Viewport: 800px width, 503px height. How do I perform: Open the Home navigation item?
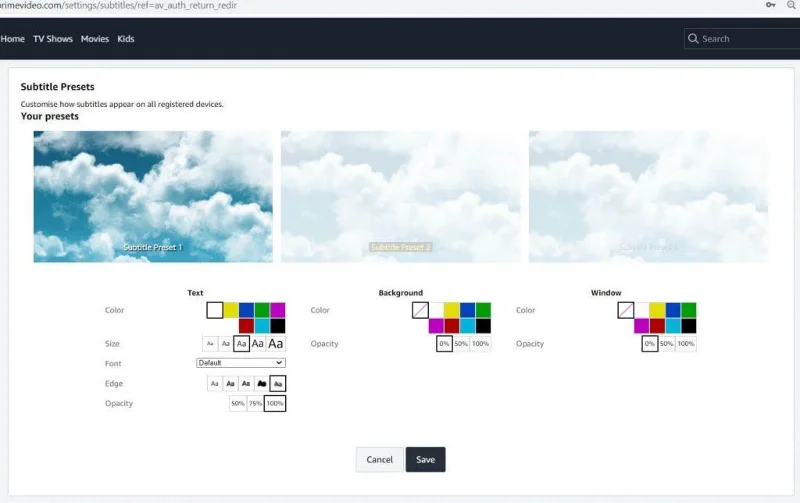pyautogui.click(x=13, y=39)
